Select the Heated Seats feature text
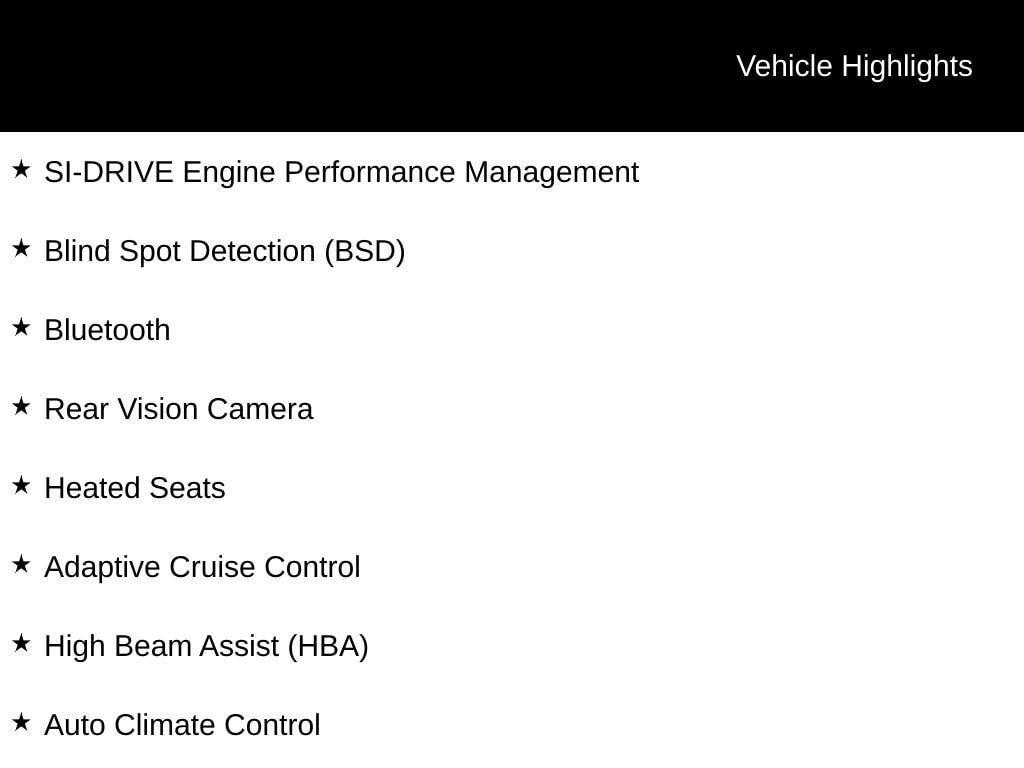 pos(135,488)
